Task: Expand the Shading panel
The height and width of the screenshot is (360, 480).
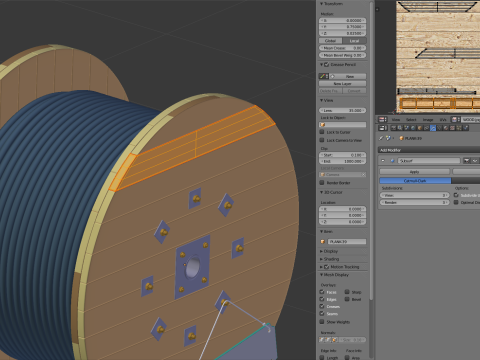Action: pos(322,259)
